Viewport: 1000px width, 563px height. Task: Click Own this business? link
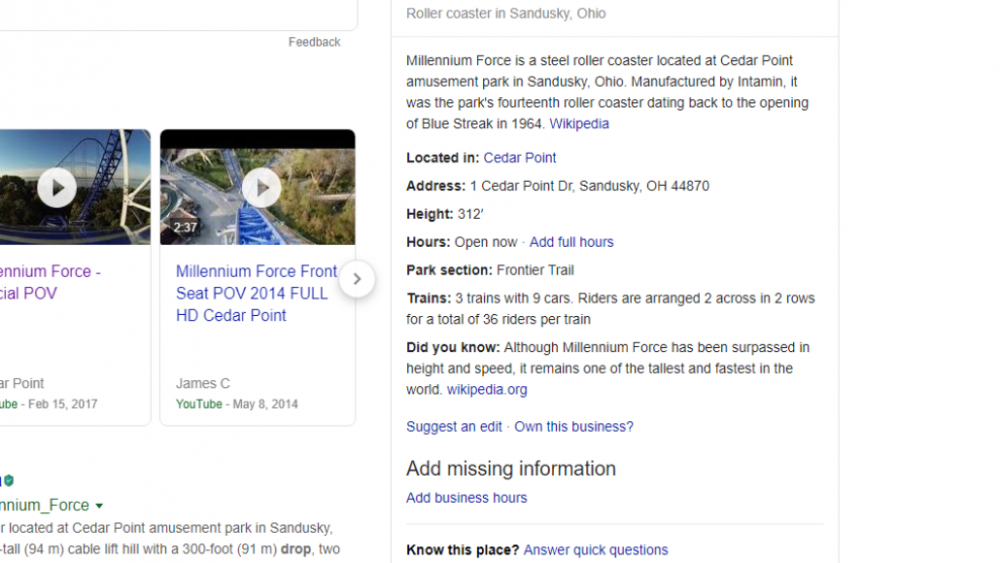(x=574, y=427)
